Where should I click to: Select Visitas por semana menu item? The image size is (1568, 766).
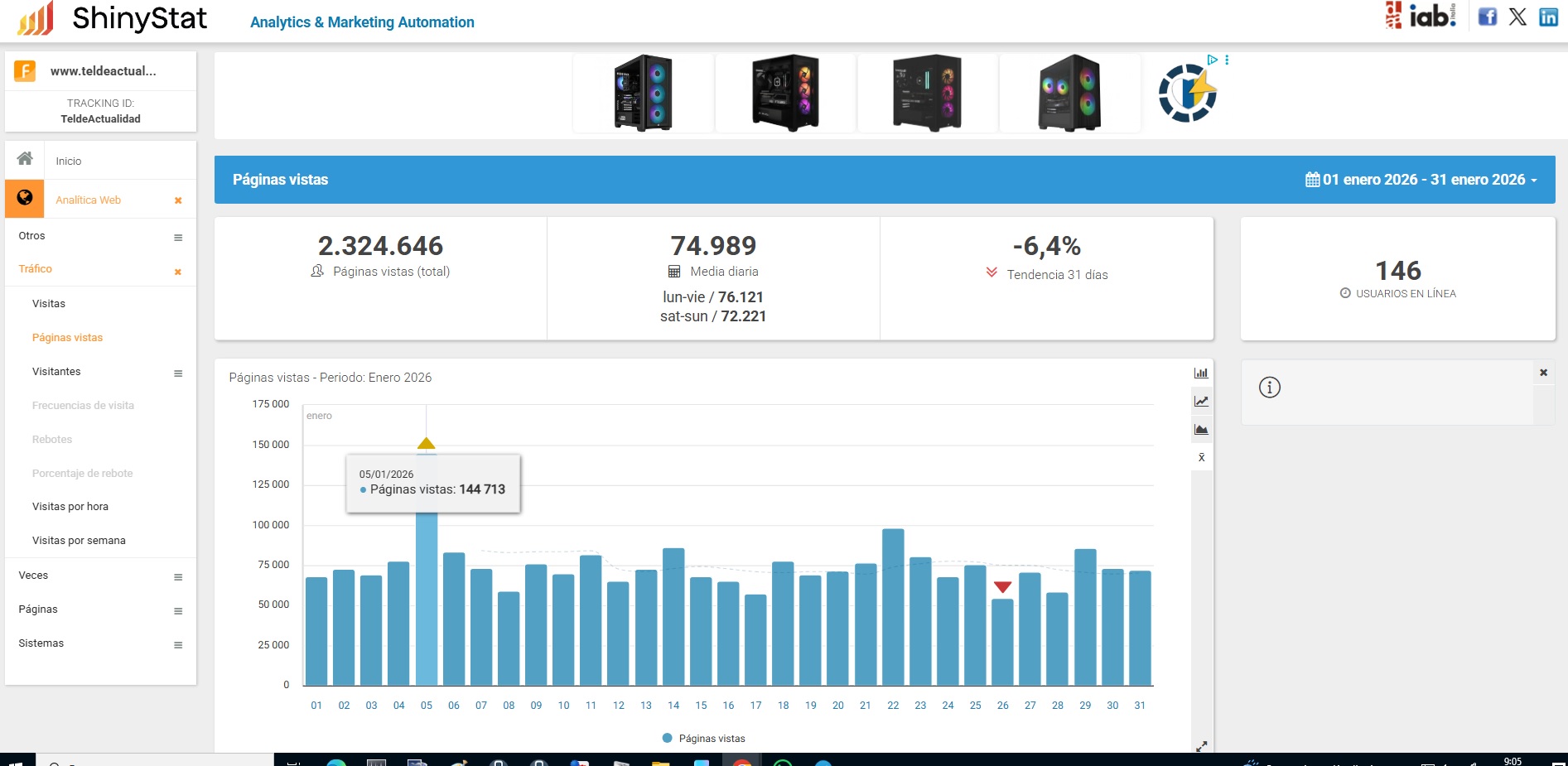click(x=79, y=541)
